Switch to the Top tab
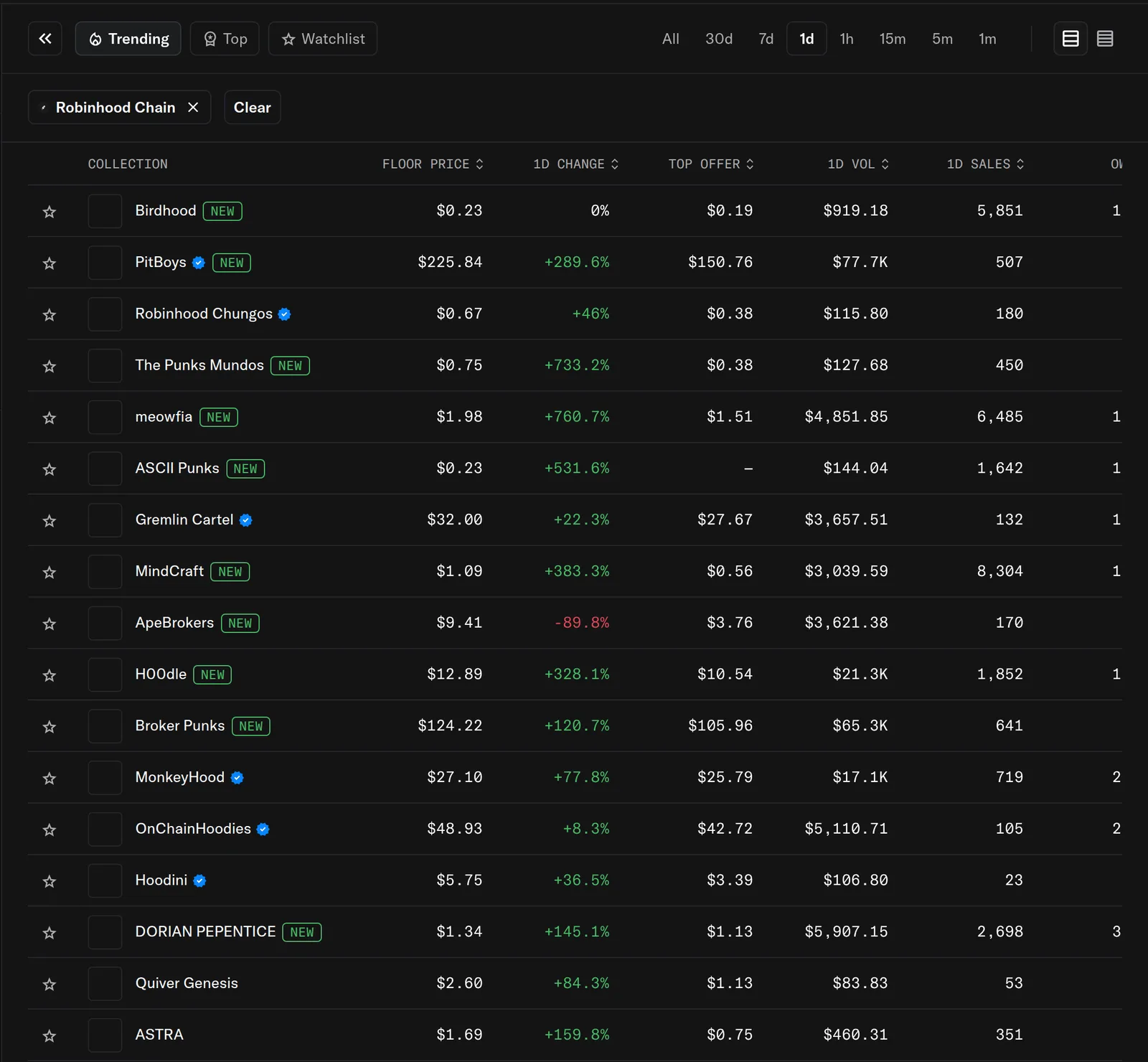This screenshot has height=1062, width=1148. pyautogui.click(x=225, y=39)
